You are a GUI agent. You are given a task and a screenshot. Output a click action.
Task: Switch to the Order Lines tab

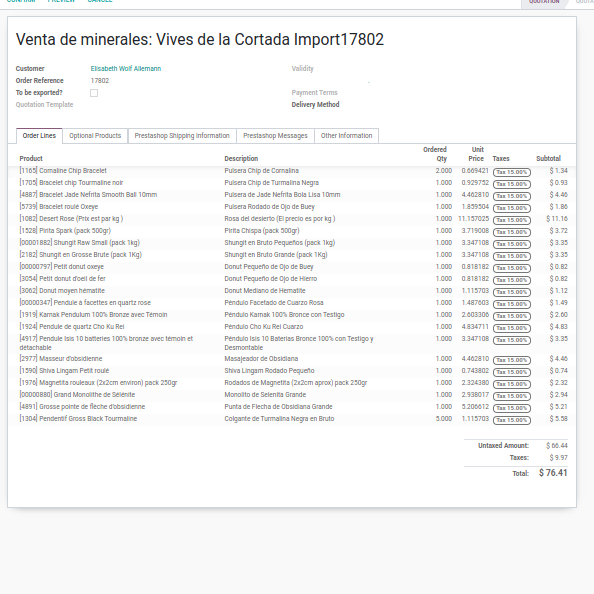(x=39, y=136)
